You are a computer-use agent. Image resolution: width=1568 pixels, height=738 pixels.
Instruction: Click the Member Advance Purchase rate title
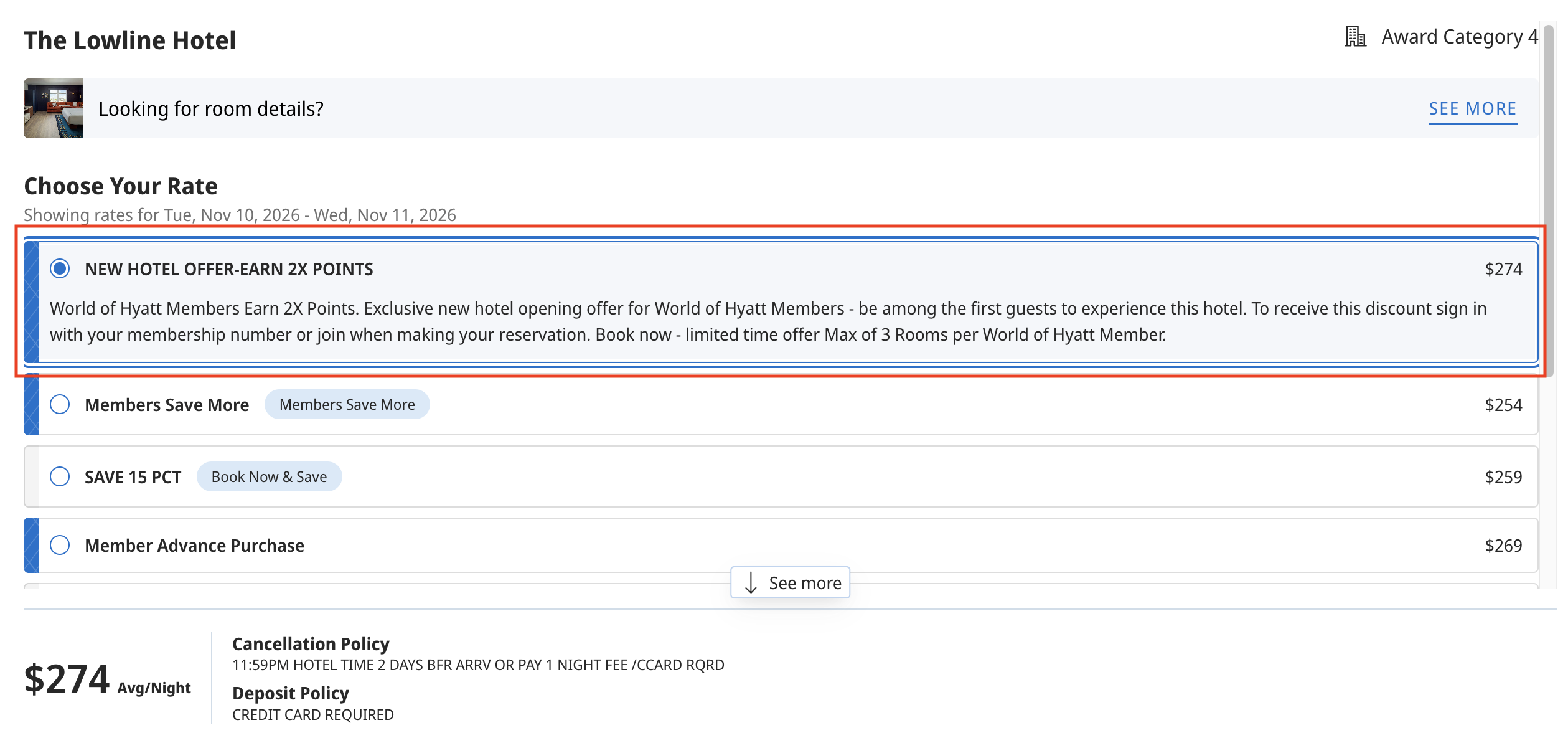coord(194,546)
